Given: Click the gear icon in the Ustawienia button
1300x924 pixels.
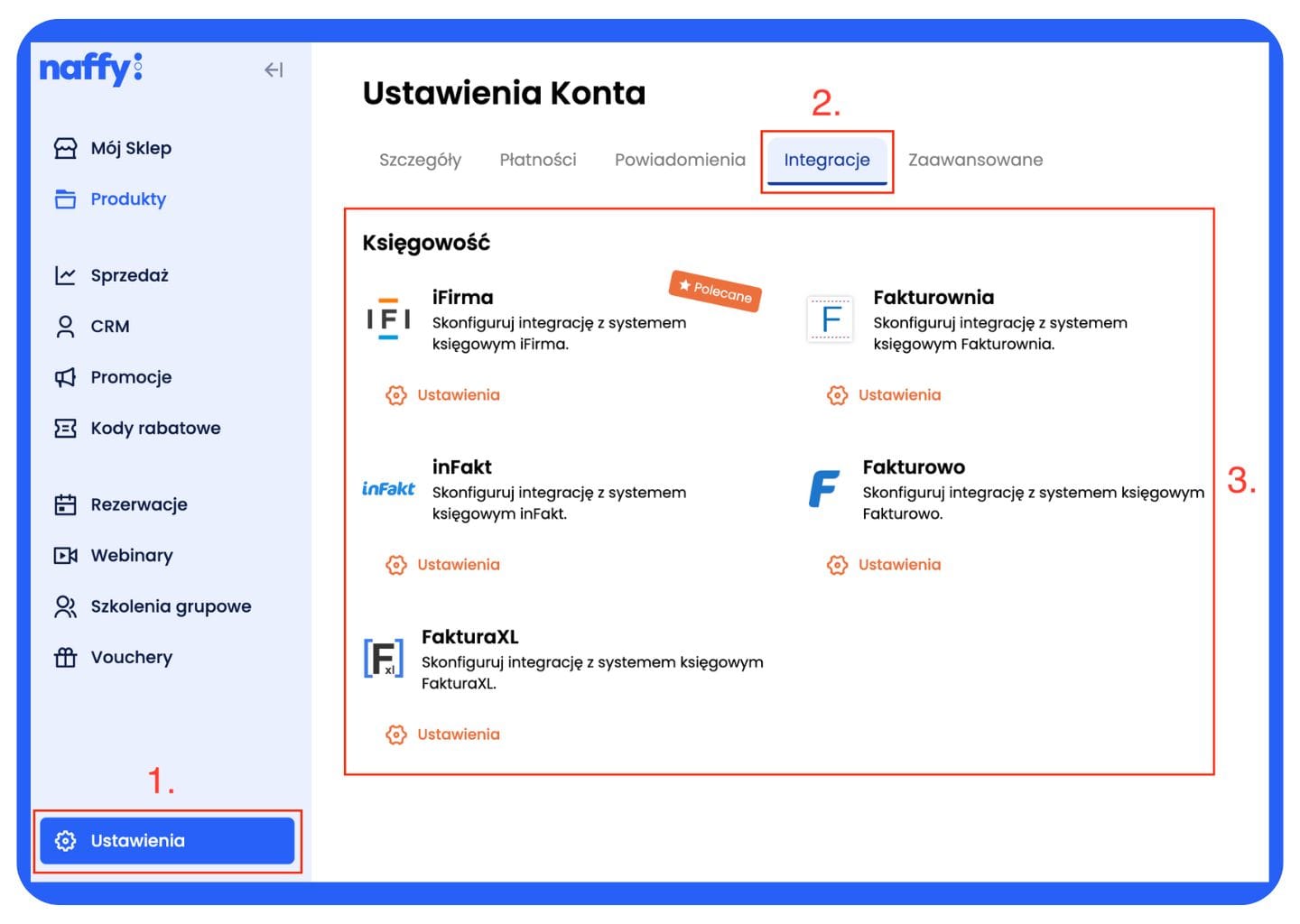Looking at the screenshot, I should coord(66,840).
